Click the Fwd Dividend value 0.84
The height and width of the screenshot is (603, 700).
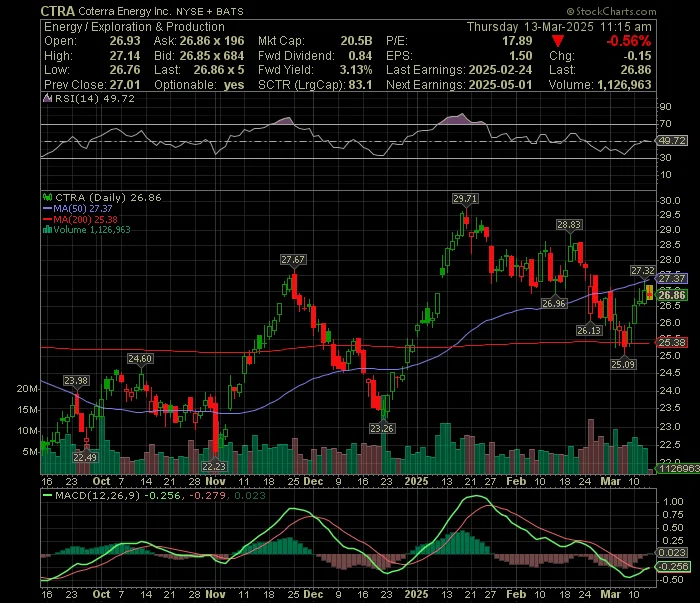tap(360, 56)
